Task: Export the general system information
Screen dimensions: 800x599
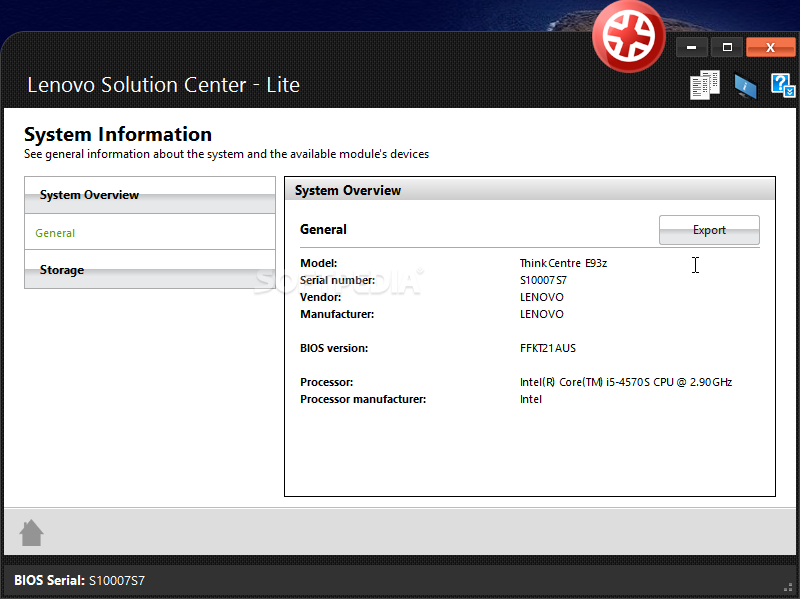Action: tap(709, 230)
